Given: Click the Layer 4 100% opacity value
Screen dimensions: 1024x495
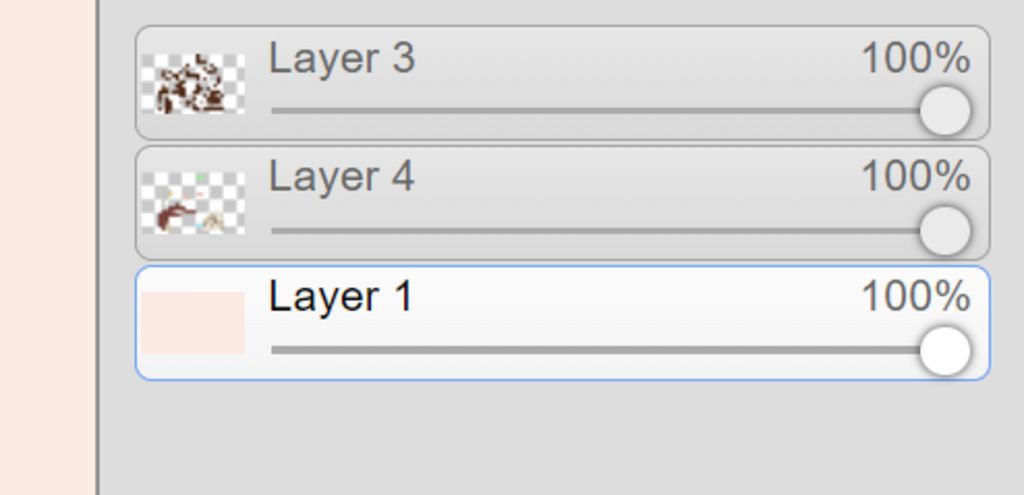Looking at the screenshot, I should [x=916, y=177].
